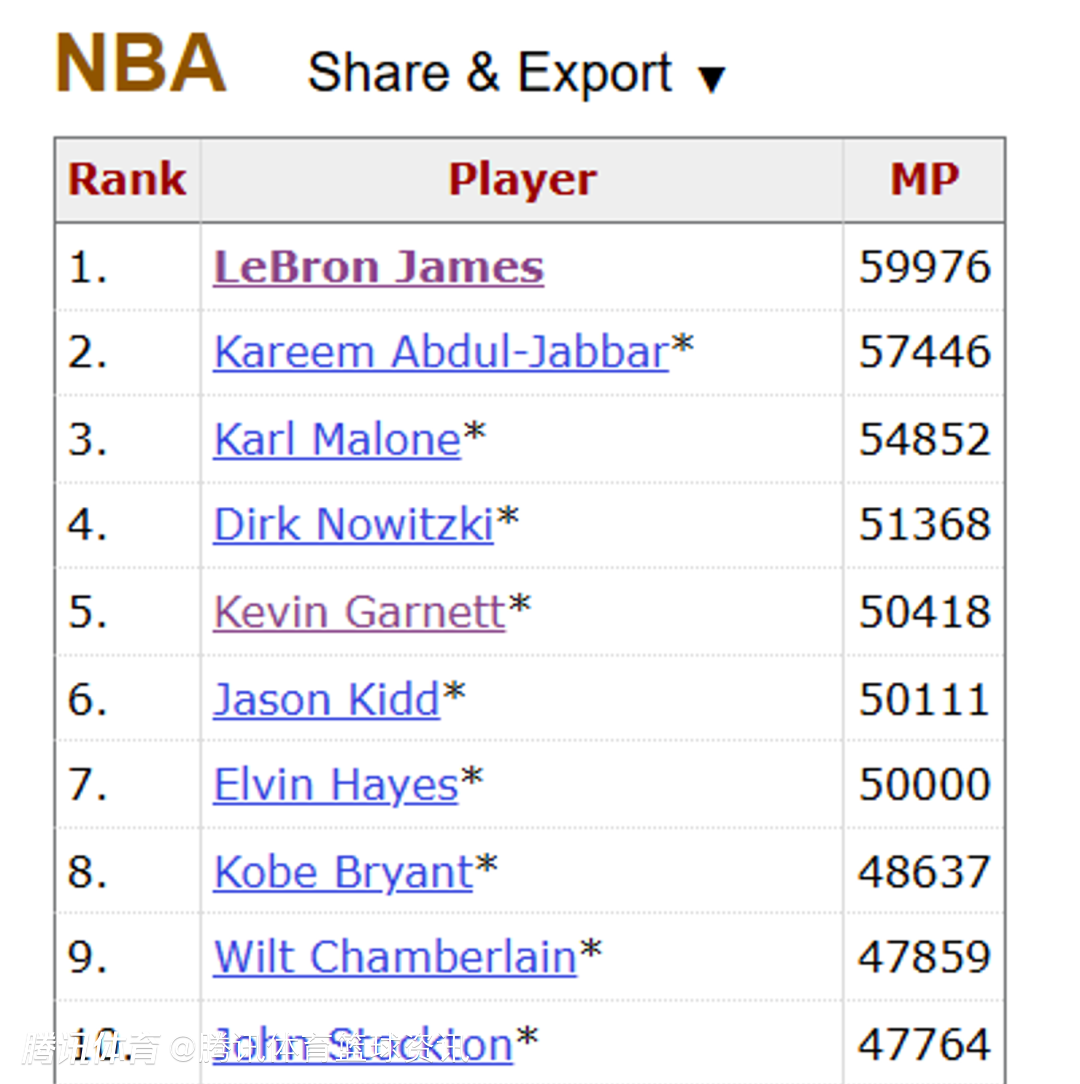This screenshot has width=1080, height=1084.
Task: Click Kobe Bryant's 48637 minutes cell
Action: coord(924,872)
